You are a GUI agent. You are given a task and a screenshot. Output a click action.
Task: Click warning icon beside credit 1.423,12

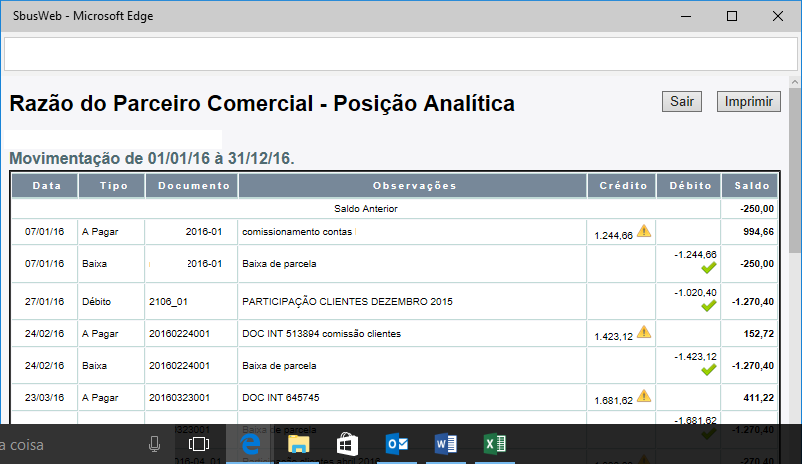pyautogui.click(x=644, y=331)
